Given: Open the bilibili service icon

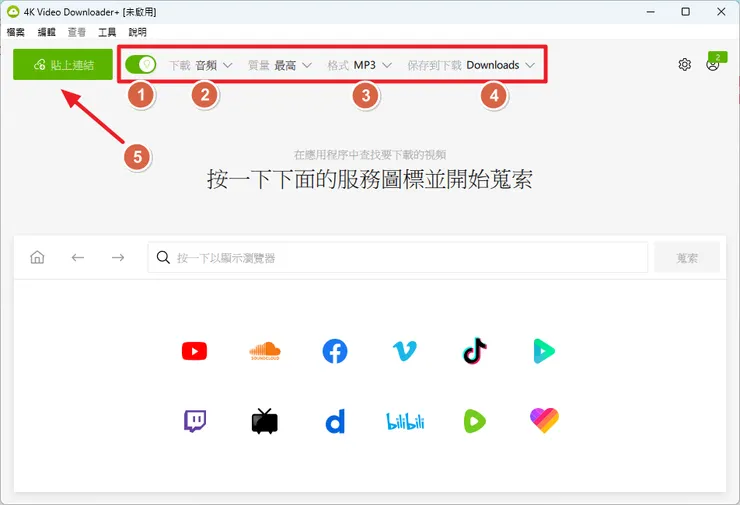Looking at the screenshot, I should [x=405, y=421].
